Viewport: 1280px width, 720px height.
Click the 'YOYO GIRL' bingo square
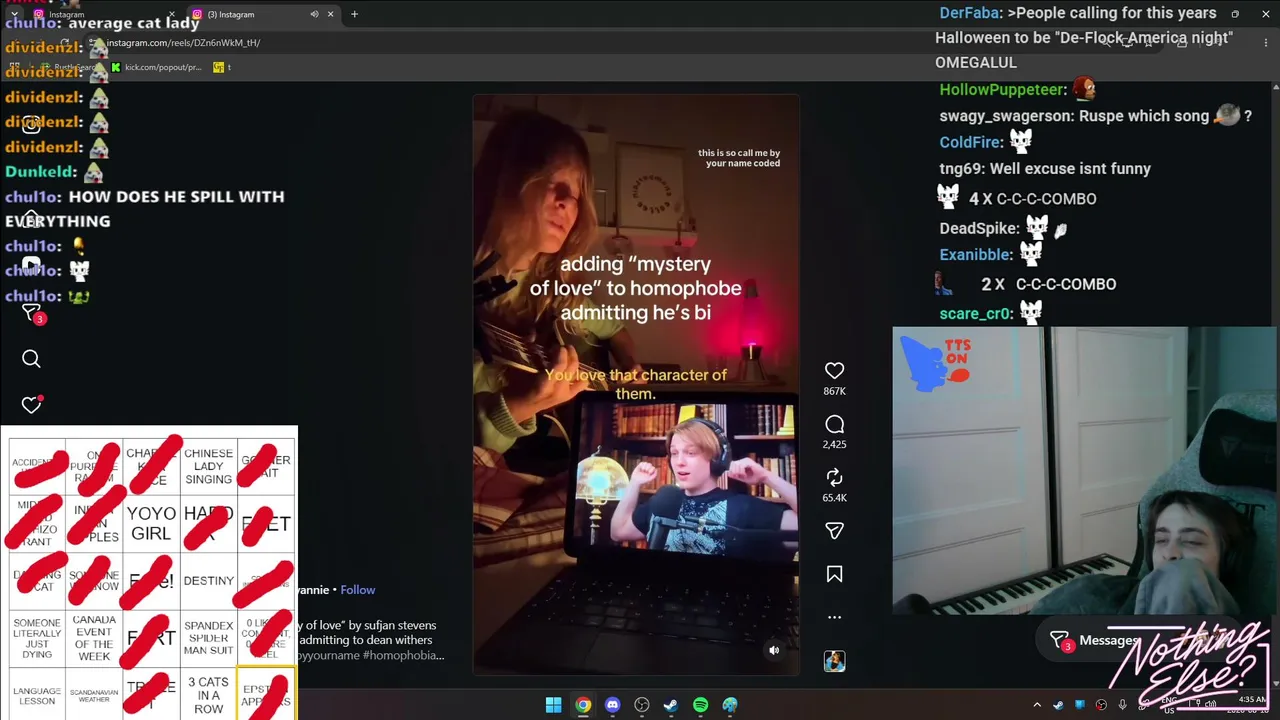151,523
